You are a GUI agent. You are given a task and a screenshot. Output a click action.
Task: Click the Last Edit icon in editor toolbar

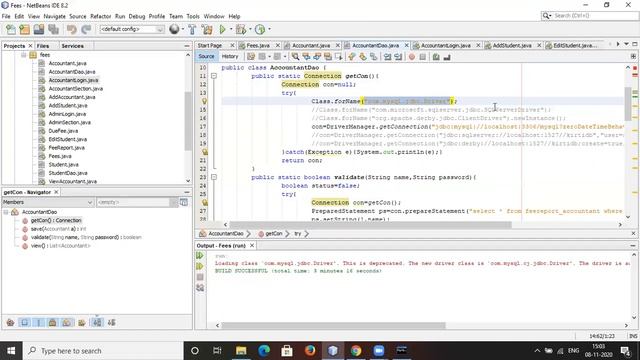tap(251, 57)
